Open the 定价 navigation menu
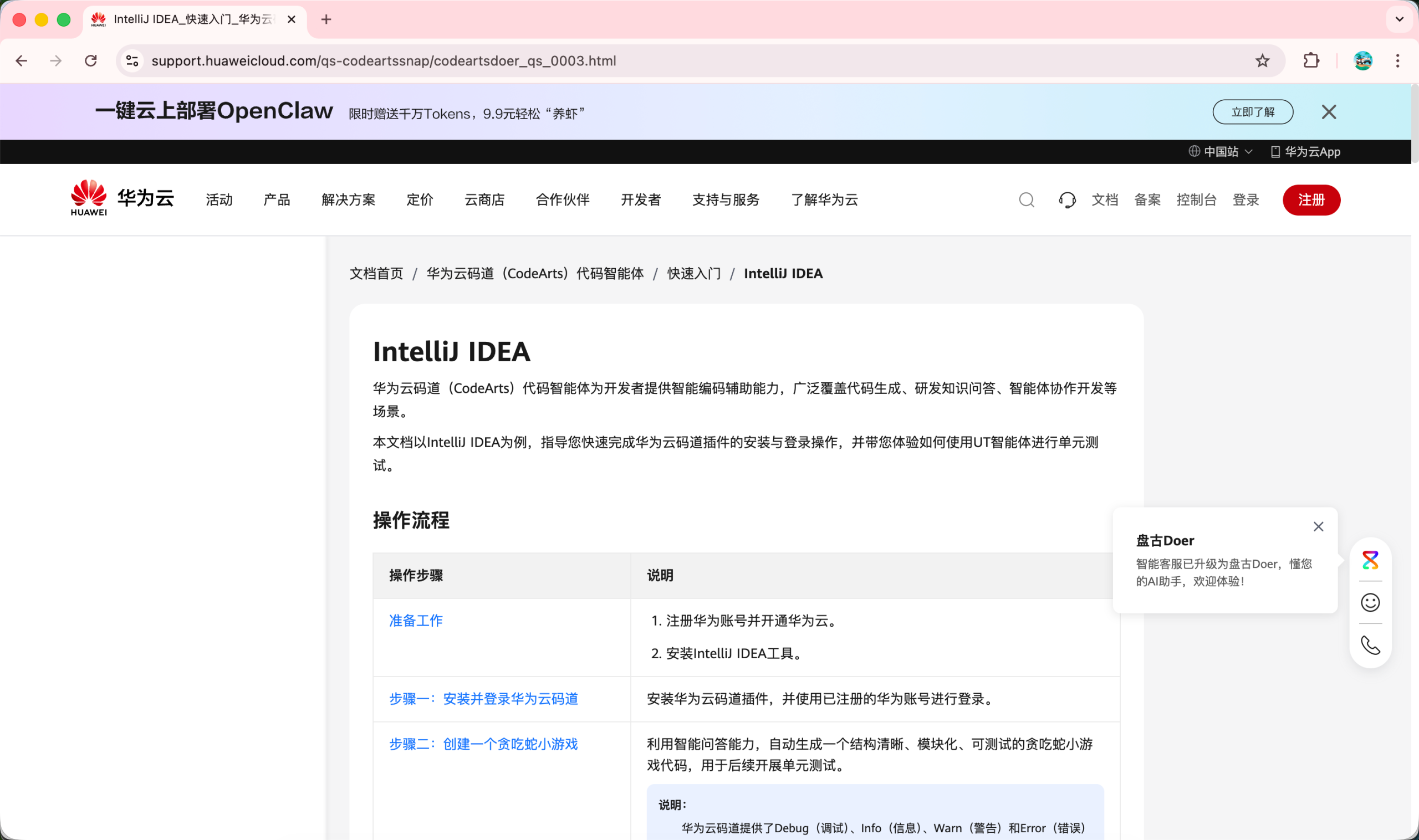 pos(420,200)
